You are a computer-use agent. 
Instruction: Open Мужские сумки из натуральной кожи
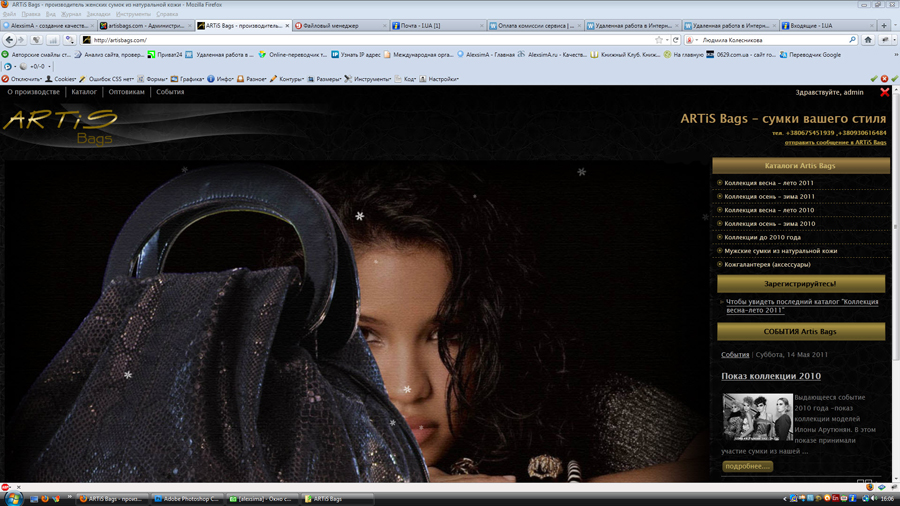coord(781,251)
